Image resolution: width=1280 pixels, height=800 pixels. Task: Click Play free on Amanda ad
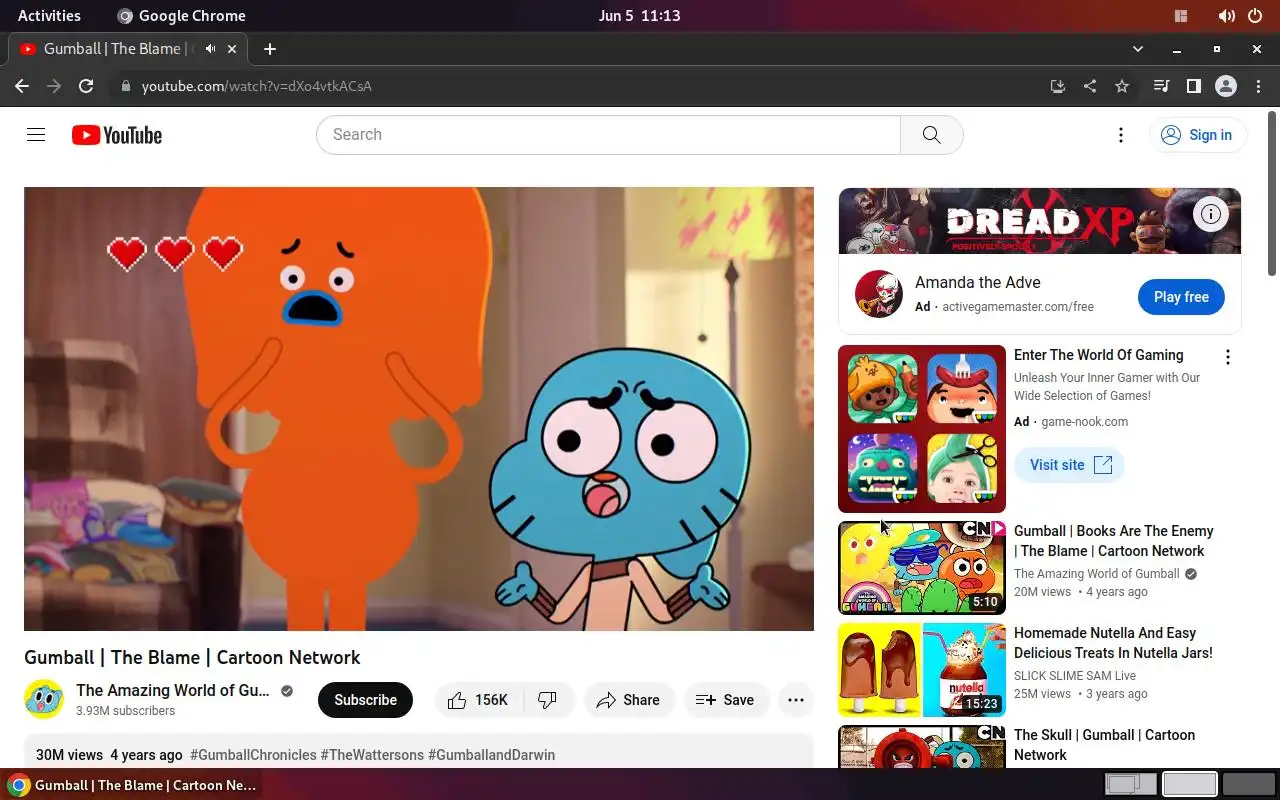coord(1181,297)
